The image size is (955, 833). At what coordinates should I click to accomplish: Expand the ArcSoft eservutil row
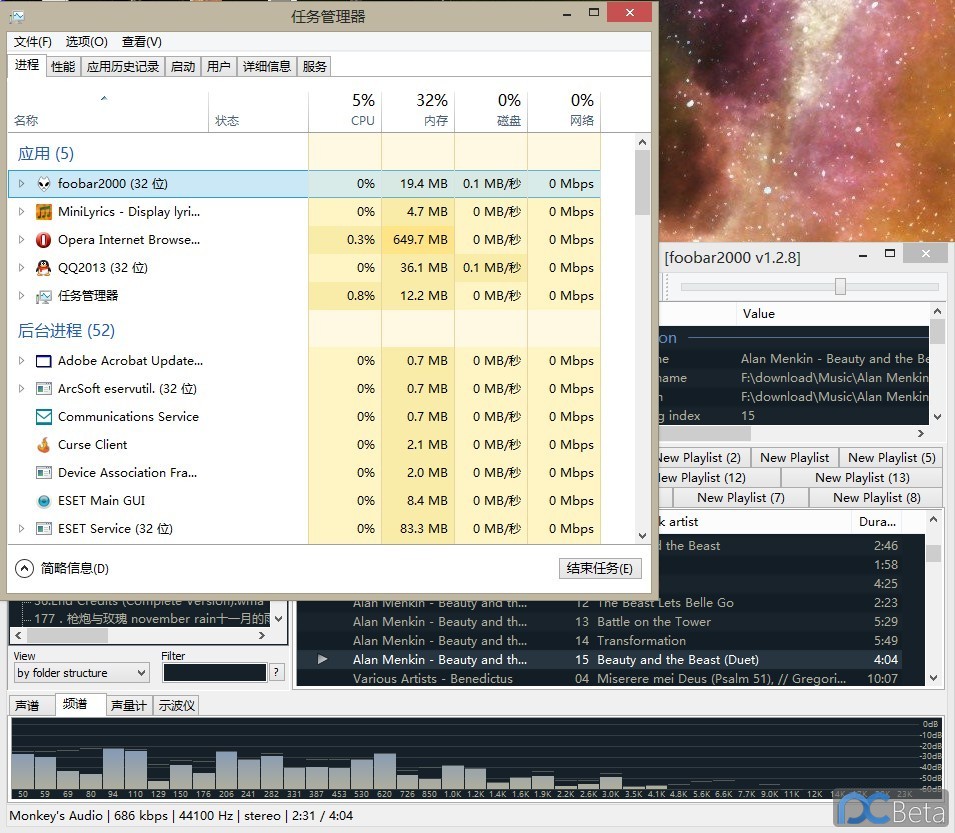(x=21, y=388)
